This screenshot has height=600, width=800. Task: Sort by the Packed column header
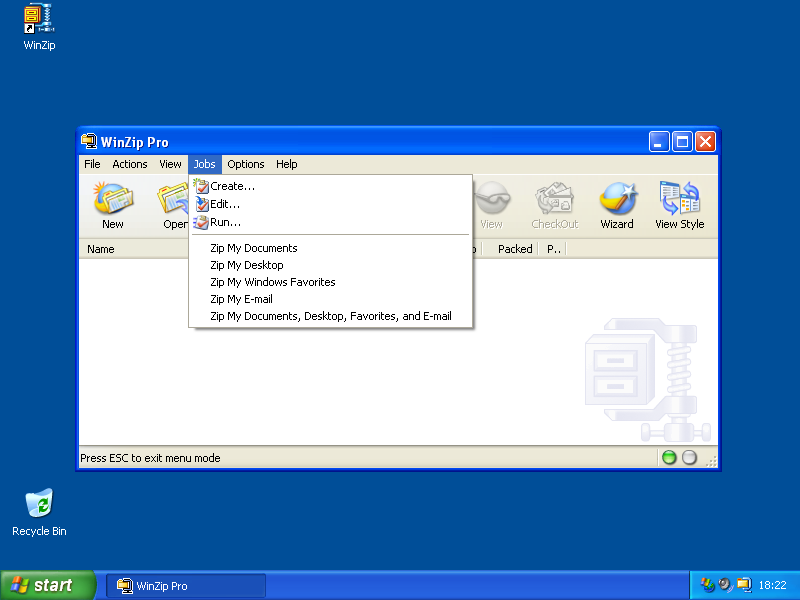(515, 249)
